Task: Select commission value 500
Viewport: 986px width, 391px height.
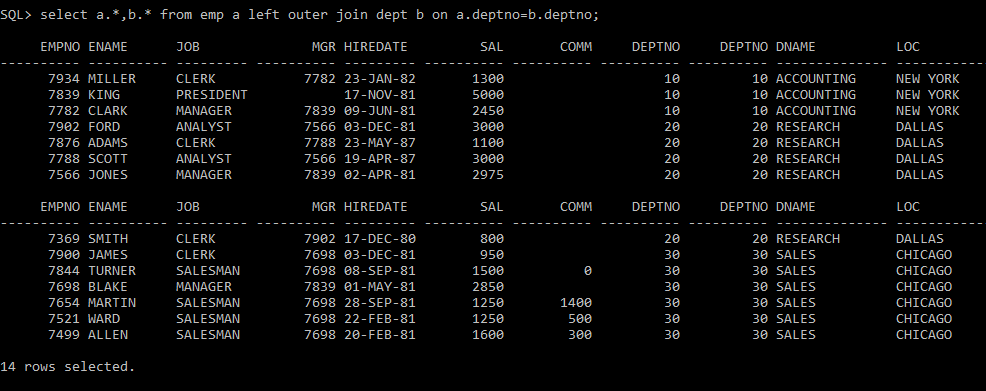Action: click(580, 319)
